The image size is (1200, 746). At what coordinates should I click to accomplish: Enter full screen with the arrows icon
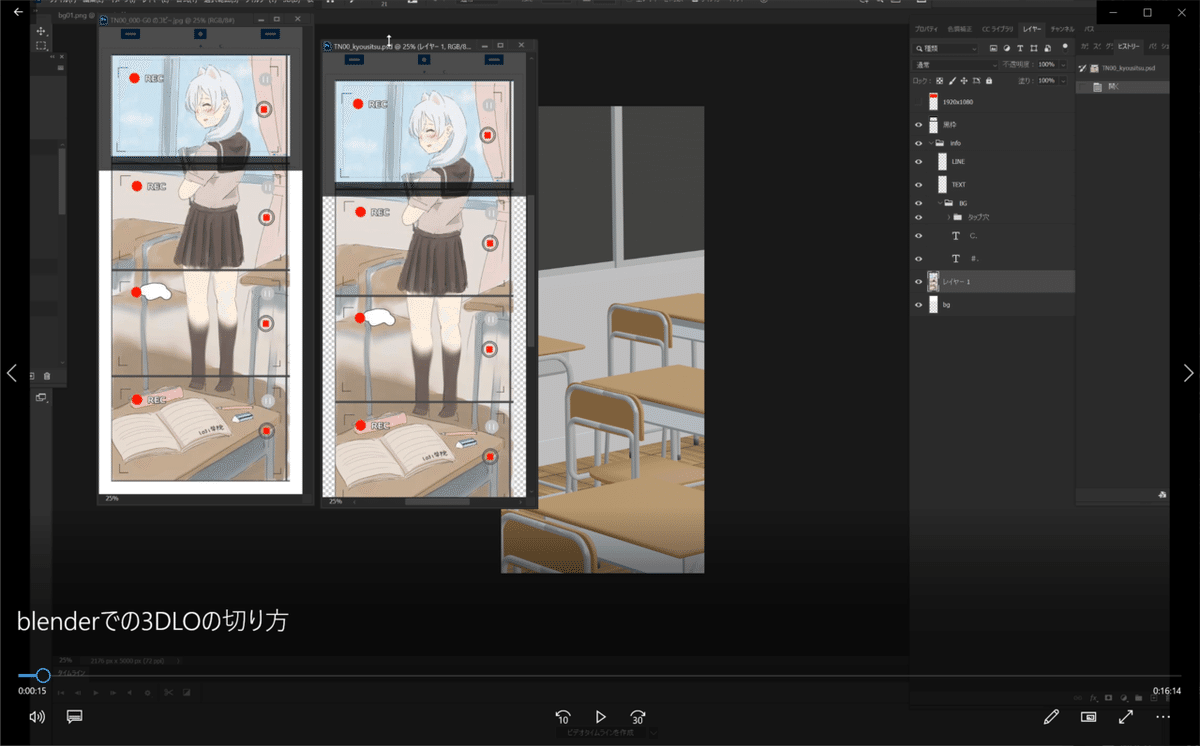click(1125, 716)
